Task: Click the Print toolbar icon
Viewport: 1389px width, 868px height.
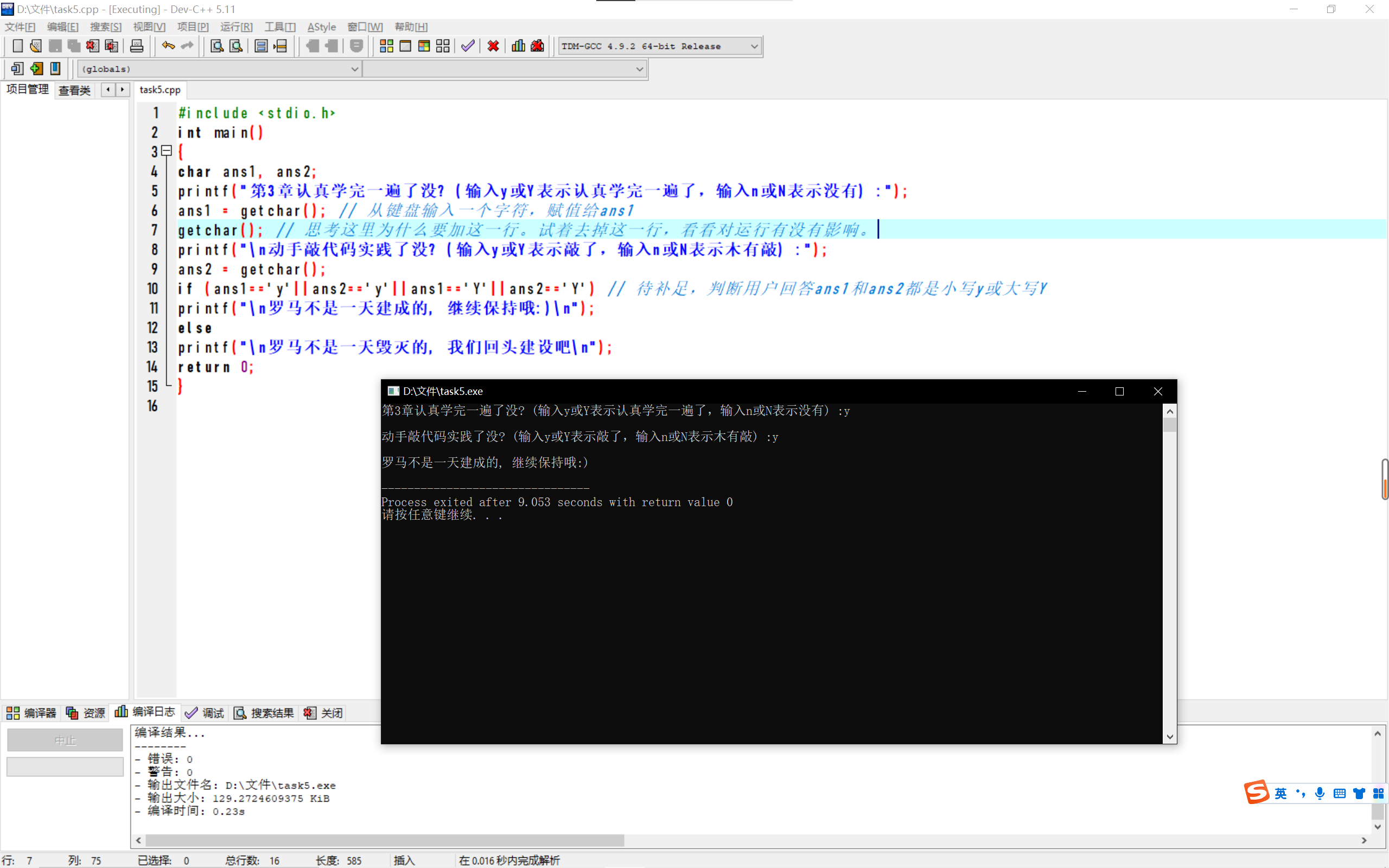Action: click(137, 46)
